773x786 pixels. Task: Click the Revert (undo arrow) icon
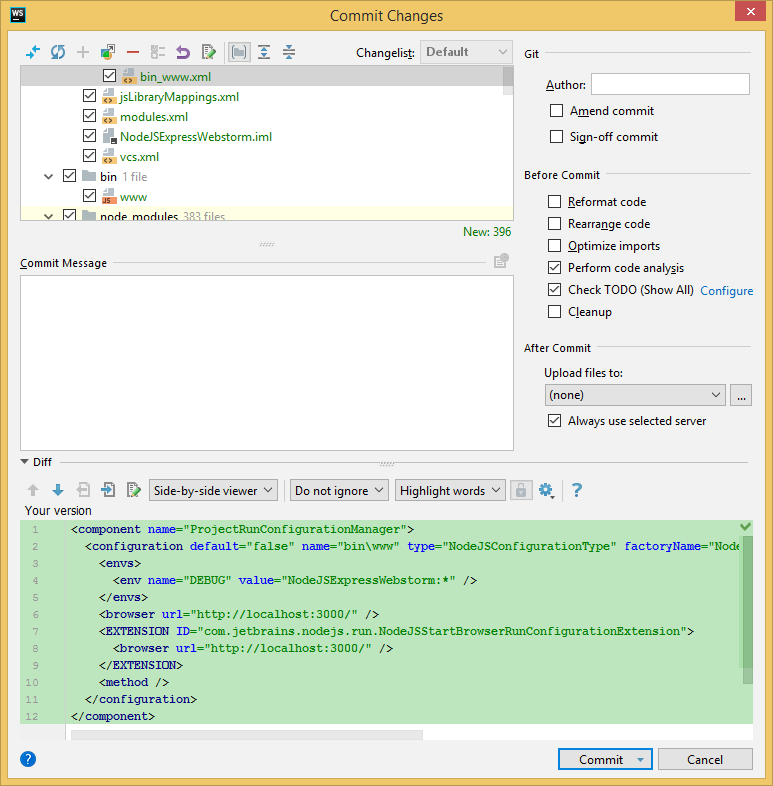click(x=183, y=52)
